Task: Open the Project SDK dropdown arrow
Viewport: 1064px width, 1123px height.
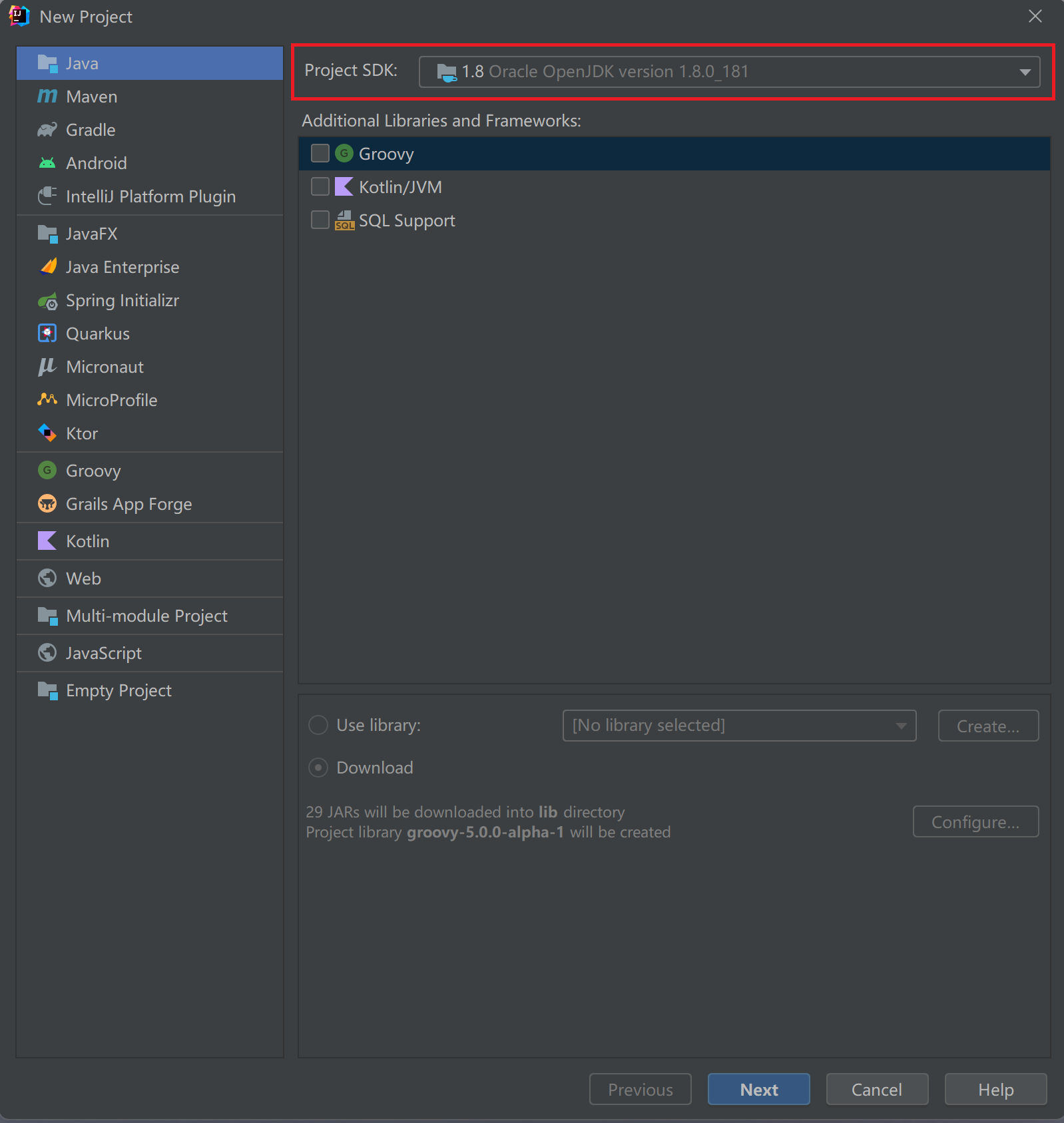Action: coord(1025,72)
